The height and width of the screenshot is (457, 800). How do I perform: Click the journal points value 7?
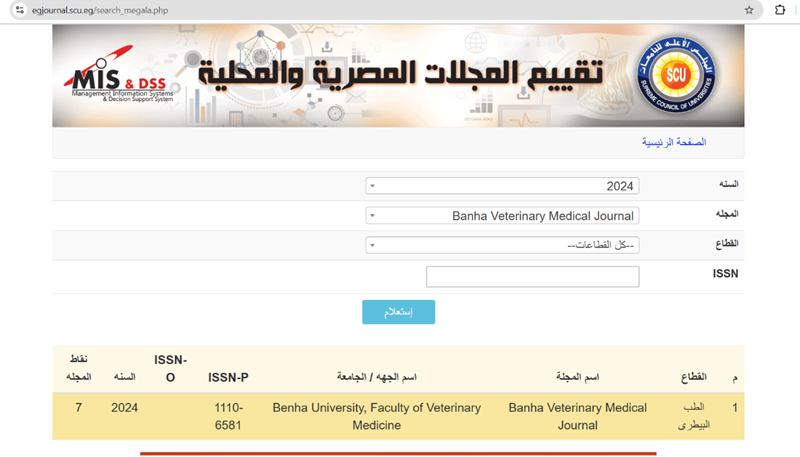(79, 408)
